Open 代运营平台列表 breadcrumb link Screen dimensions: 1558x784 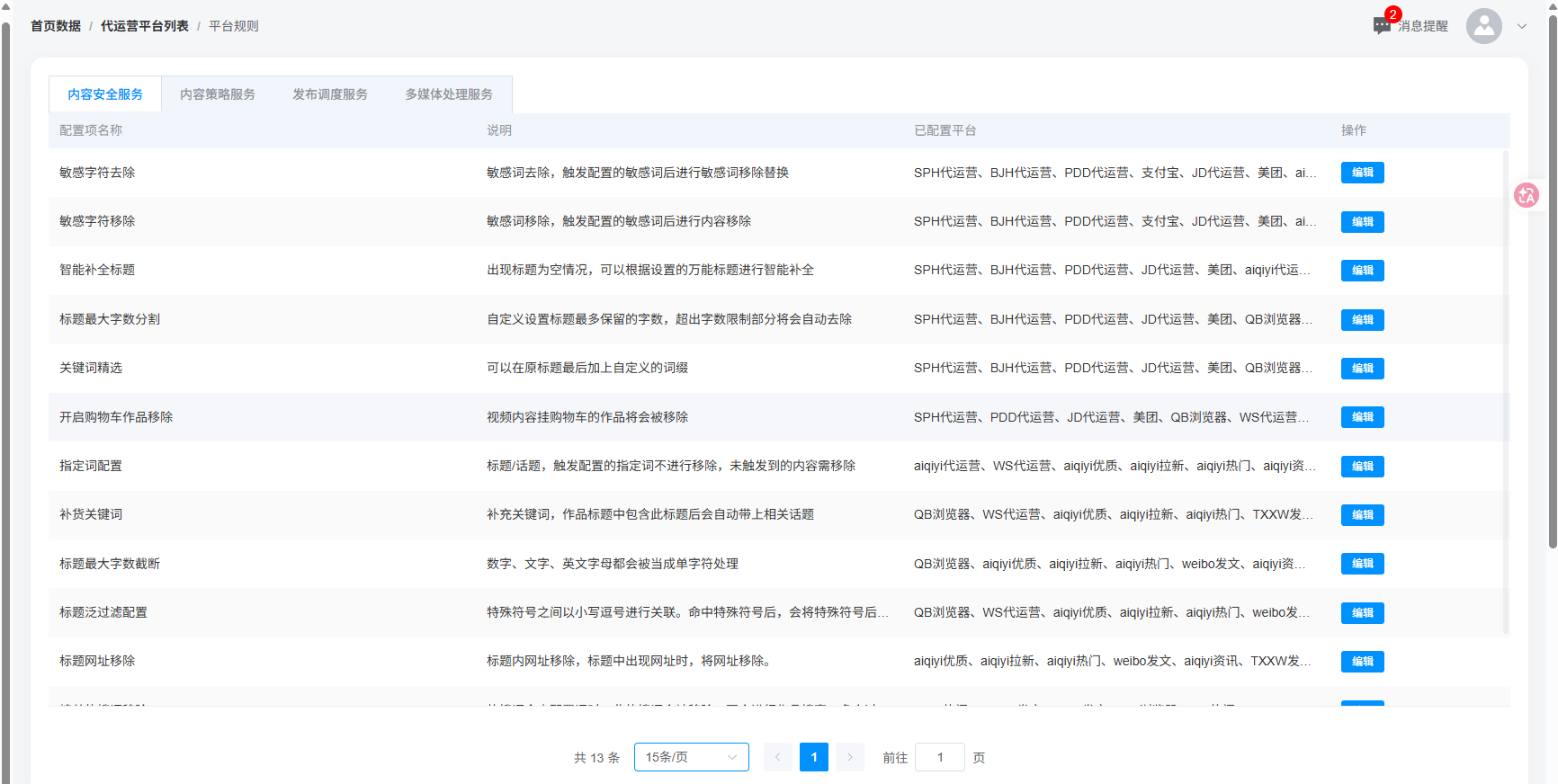point(145,26)
